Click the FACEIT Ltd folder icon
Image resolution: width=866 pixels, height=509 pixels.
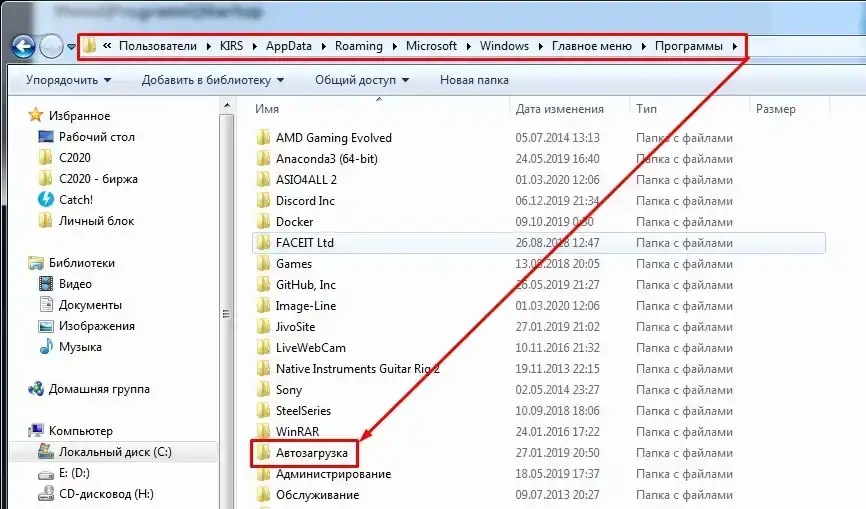[263, 242]
